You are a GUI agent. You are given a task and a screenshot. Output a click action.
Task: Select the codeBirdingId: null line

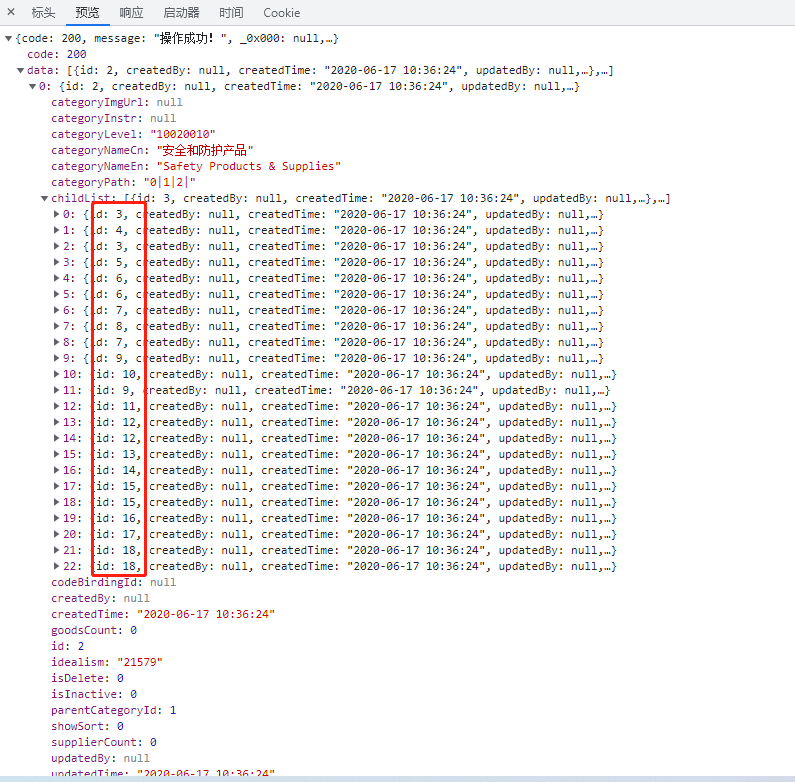pos(114,583)
